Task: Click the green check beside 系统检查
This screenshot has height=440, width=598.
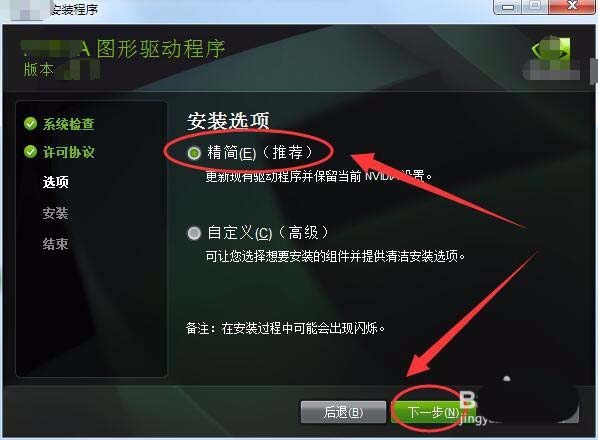Action: coord(31,124)
